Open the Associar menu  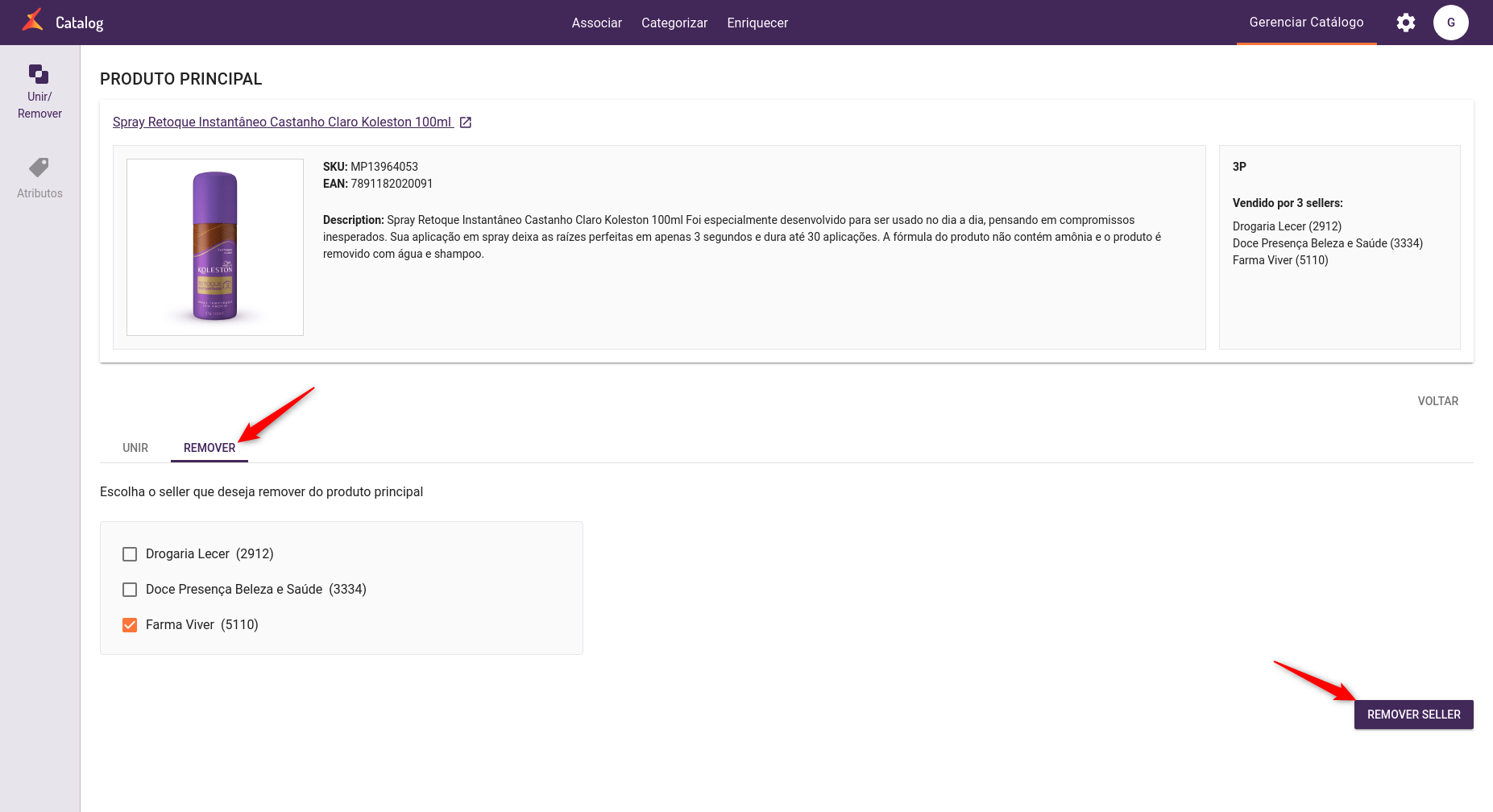point(597,23)
